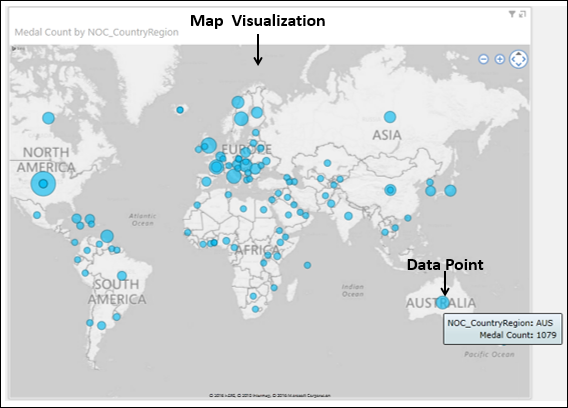Pan map up using top arrow
This screenshot has width=568, height=408.
[x=519, y=53]
